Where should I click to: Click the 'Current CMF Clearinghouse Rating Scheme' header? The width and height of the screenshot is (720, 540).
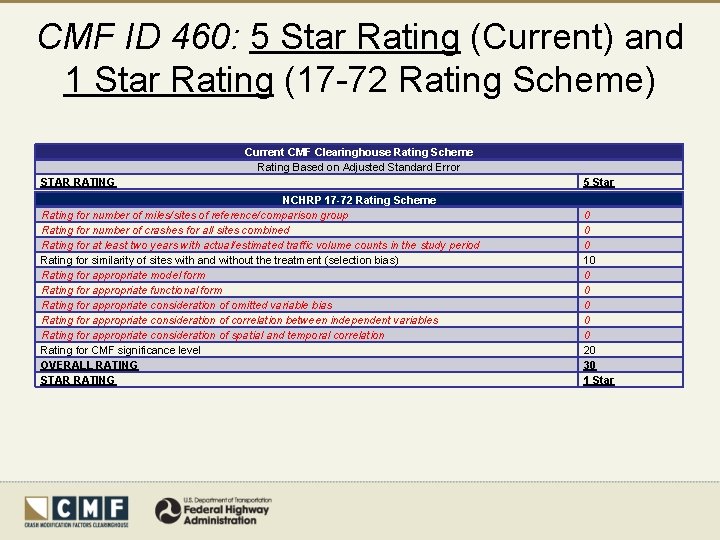(x=359, y=152)
